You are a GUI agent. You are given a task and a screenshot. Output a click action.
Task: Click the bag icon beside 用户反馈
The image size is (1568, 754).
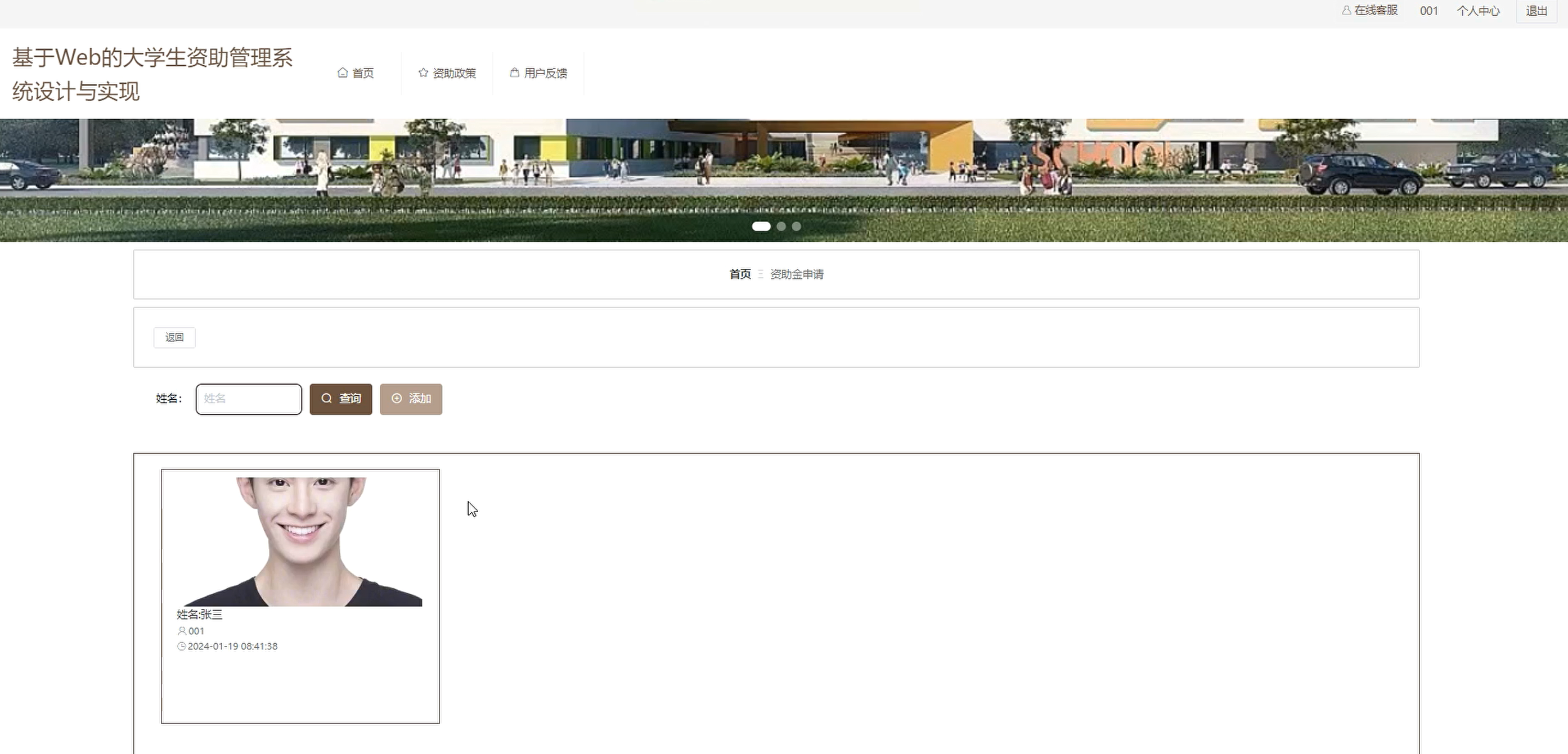click(x=514, y=73)
